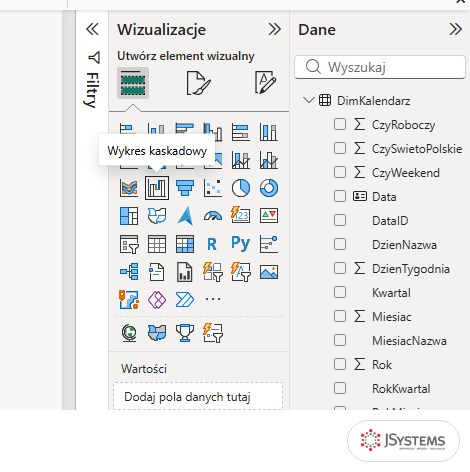
Task: Add a Power Apps visual
Action: [x=157, y=299]
